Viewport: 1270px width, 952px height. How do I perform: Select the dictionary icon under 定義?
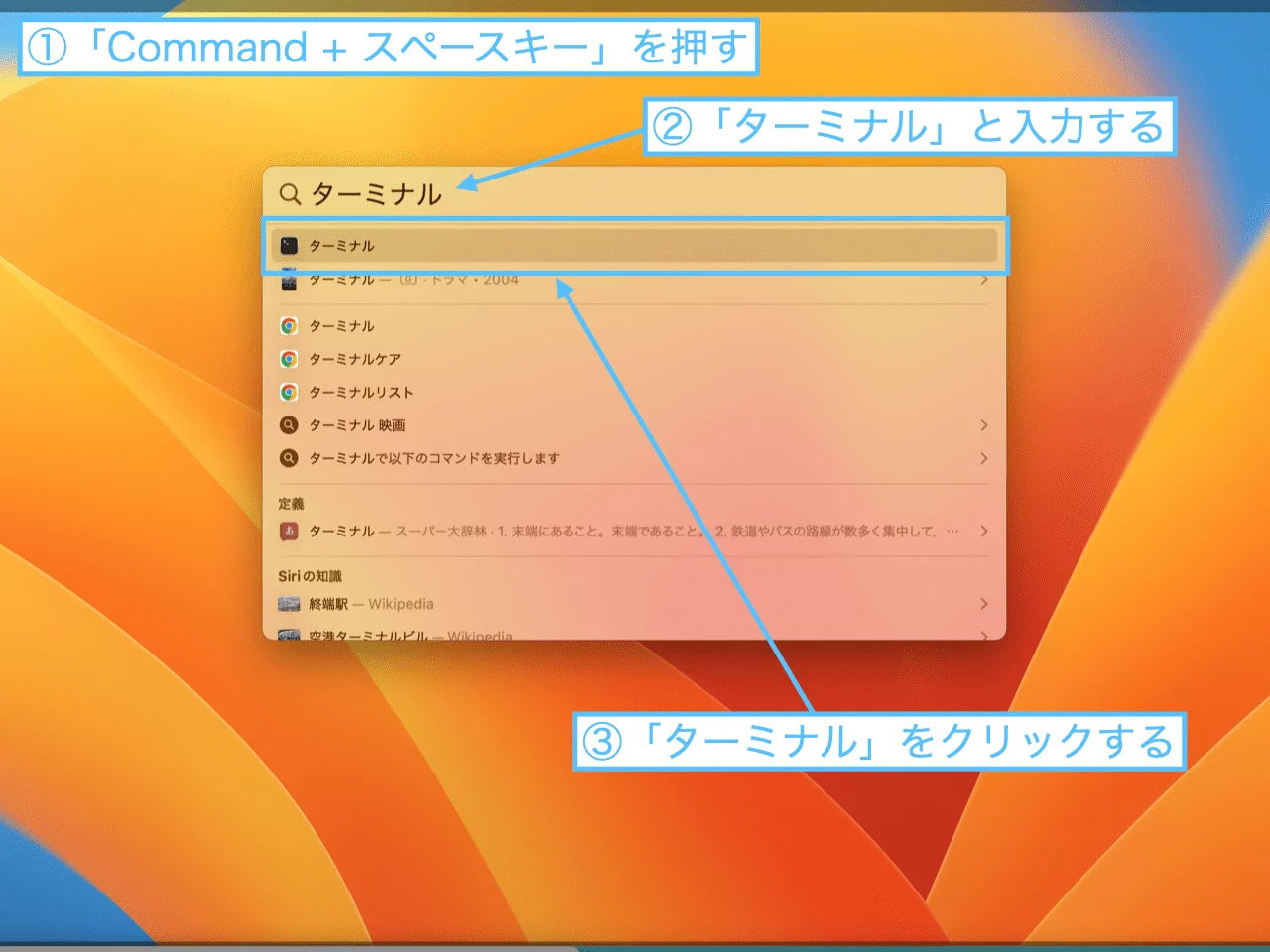coord(289,531)
